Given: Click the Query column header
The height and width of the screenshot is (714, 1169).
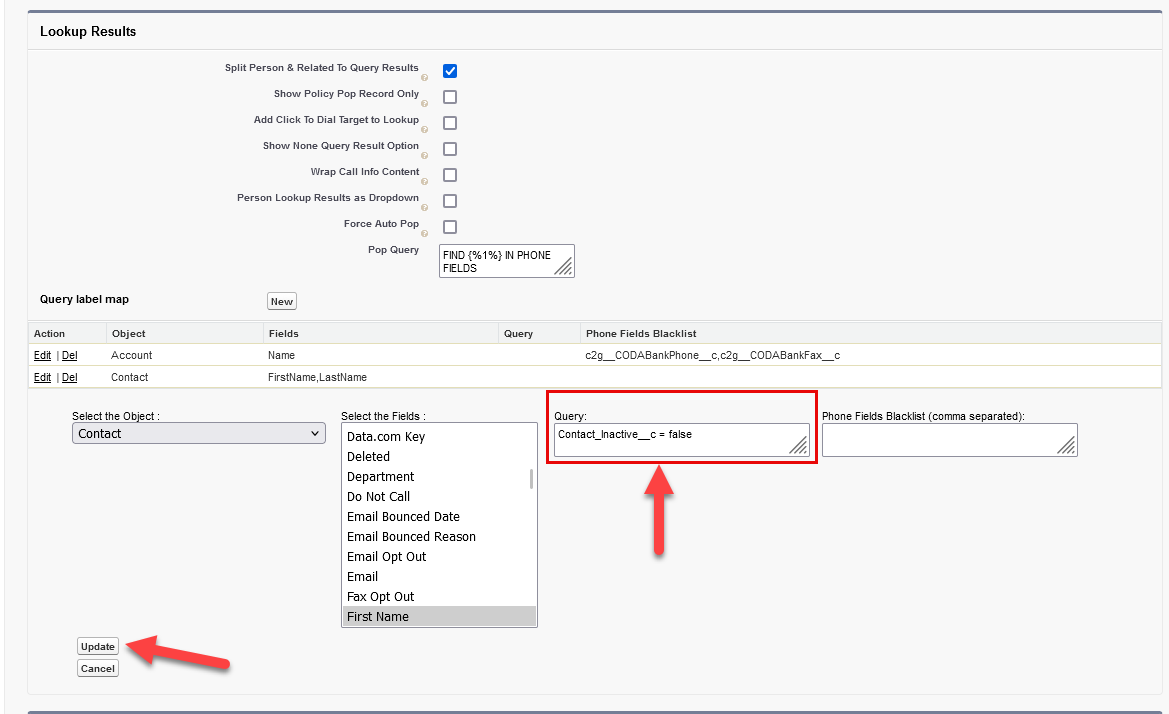Looking at the screenshot, I should (x=518, y=334).
